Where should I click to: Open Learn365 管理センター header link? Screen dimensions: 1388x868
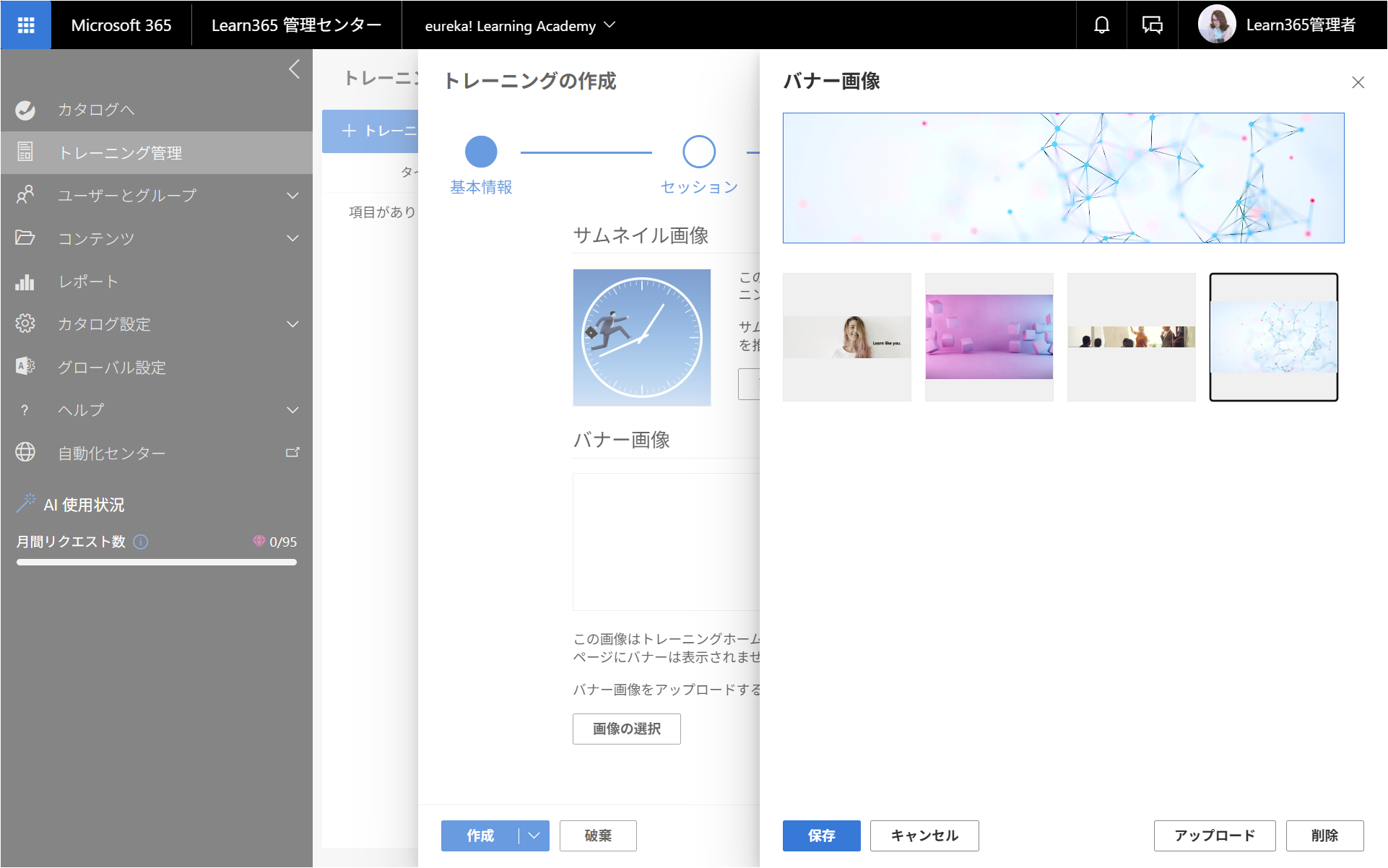click(296, 25)
